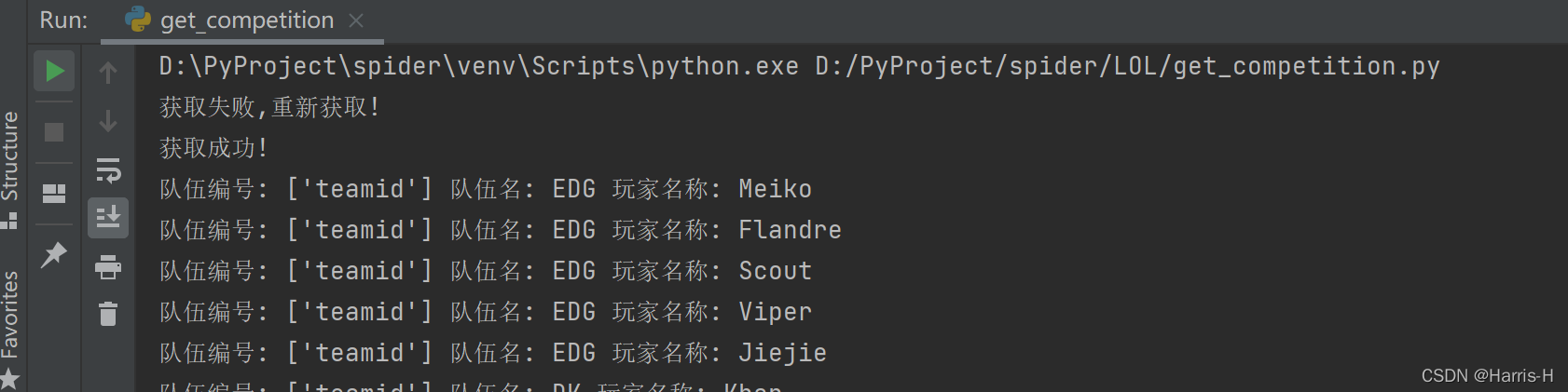This screenshot has height=392, width=1568.
Task: Toggle Scroll to End of output
Action: pos(108,217)
